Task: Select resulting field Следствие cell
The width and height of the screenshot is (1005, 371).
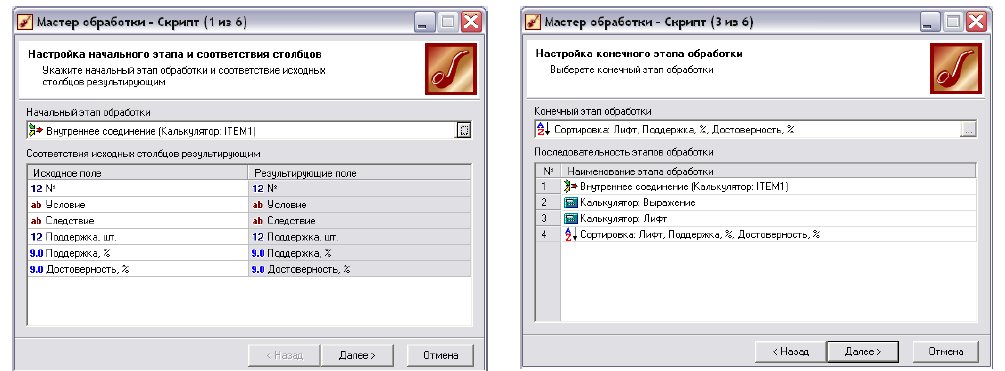Action: (360, 220)
